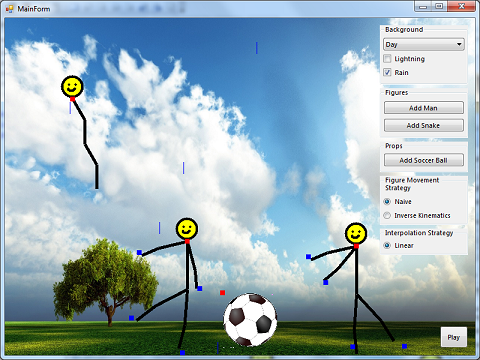Click the snake figure's smiley head
The image size is (480, 360).
click(72, 87)
